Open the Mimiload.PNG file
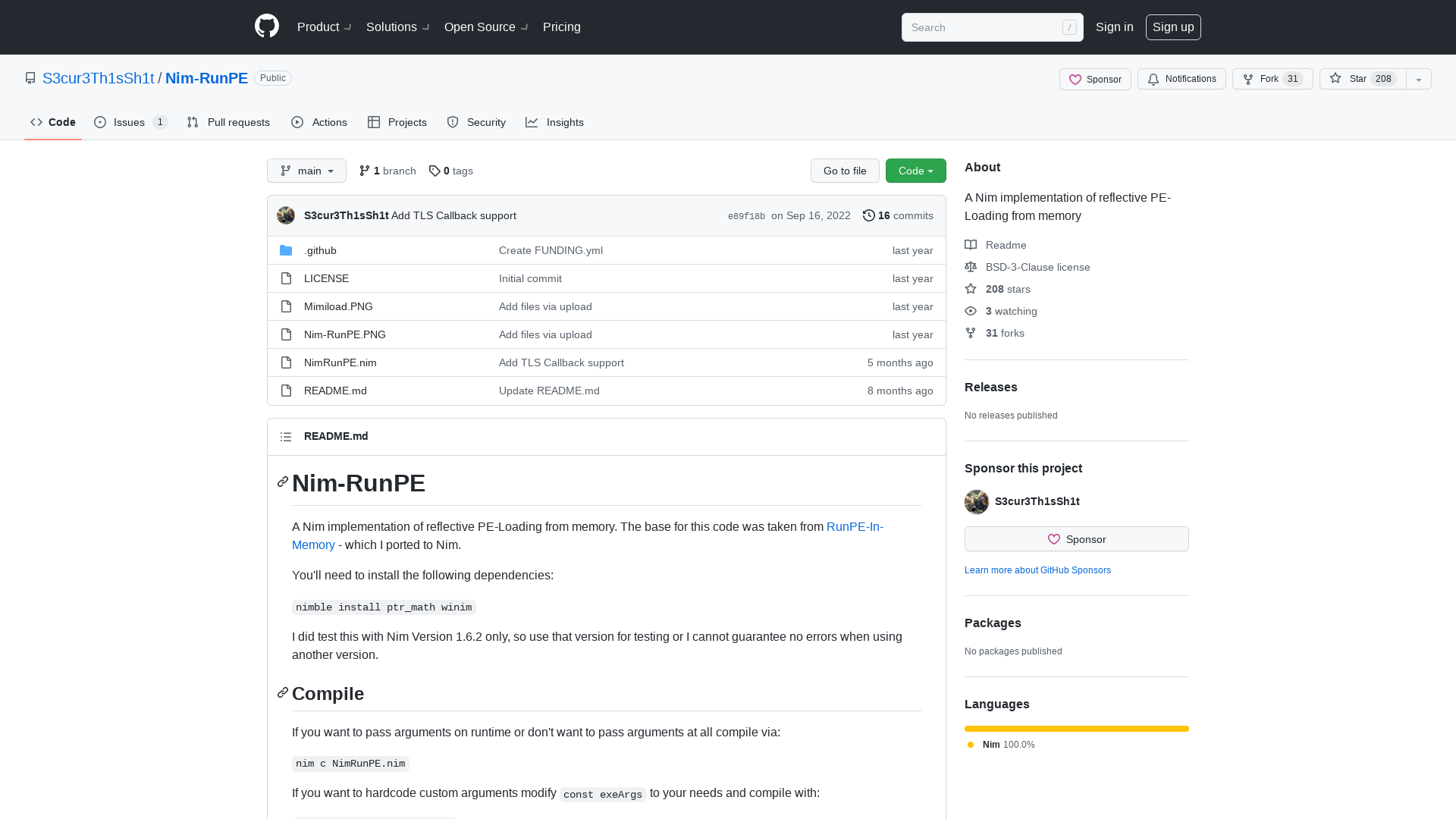 tap(338, 306)
